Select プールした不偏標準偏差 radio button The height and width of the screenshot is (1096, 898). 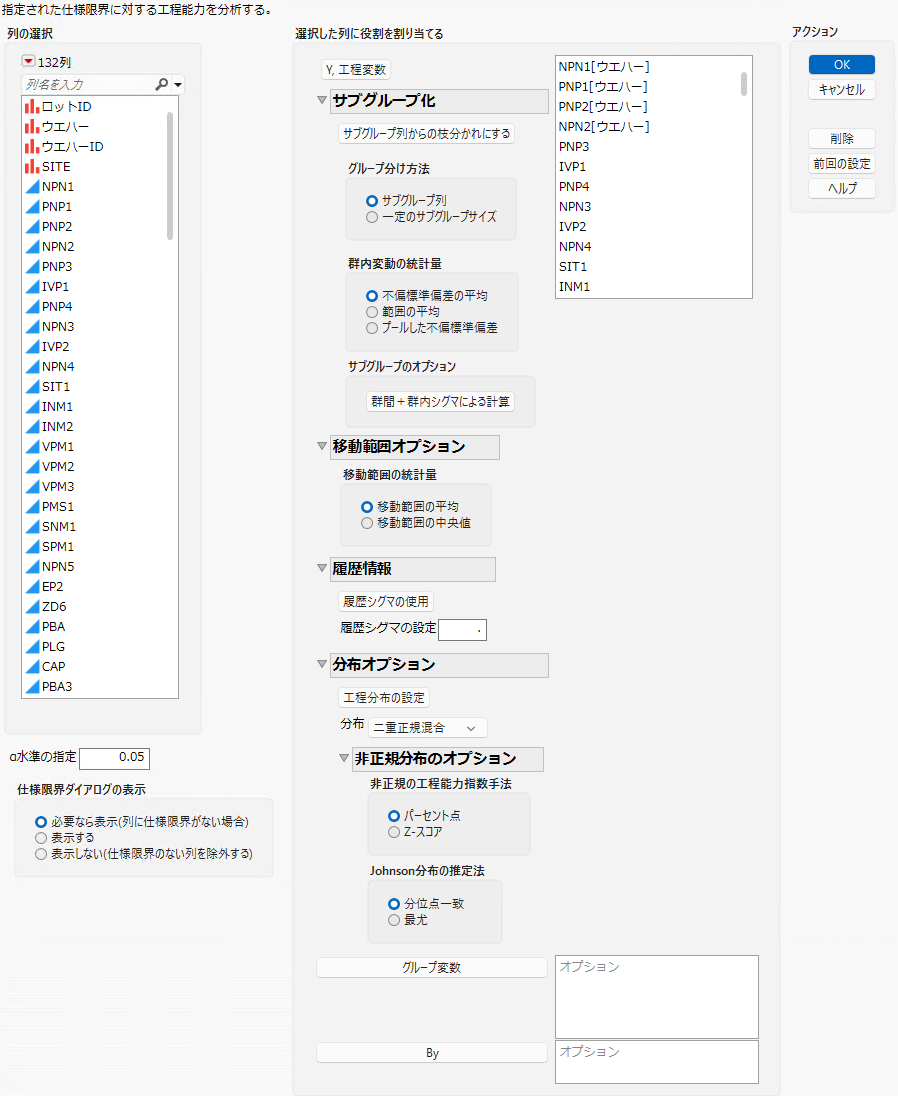pyautogui.click(x=372, y=328)
